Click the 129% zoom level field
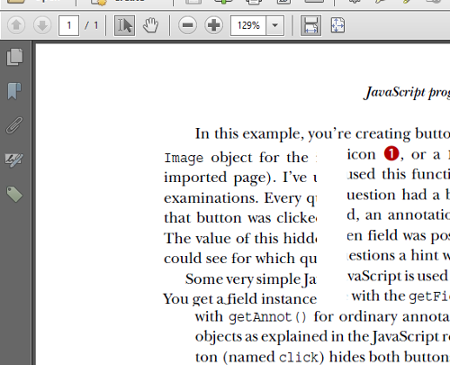This screenshot has width=450, height=365. [248, 25]
